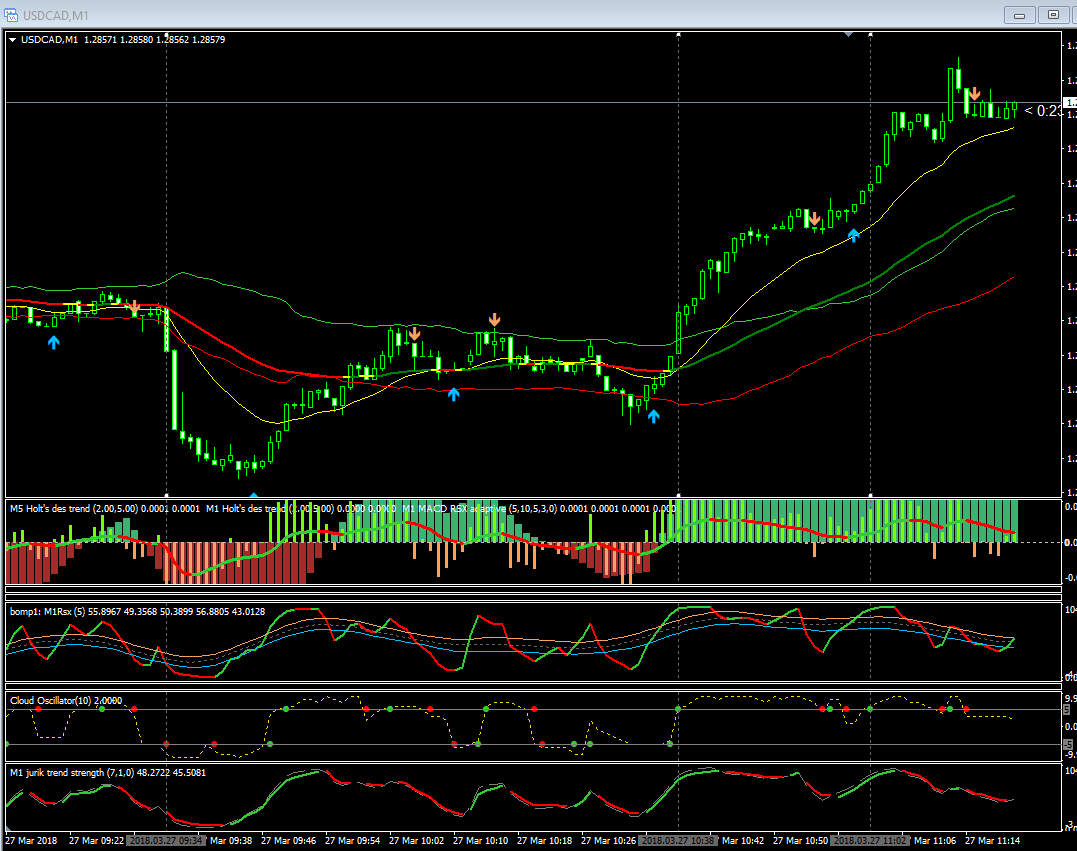Click the grey chart shift triangle at the chart top

(x=849, y=34)
